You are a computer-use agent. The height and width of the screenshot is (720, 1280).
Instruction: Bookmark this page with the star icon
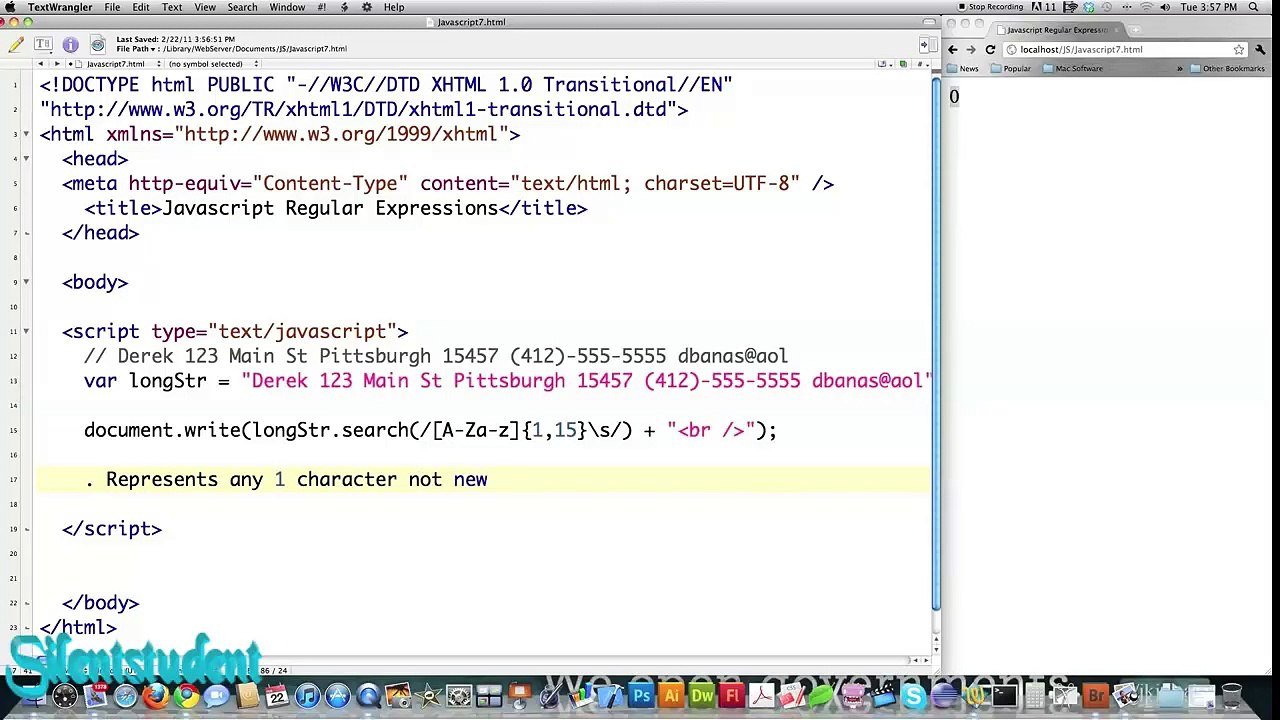click(x=1238, y=49)
